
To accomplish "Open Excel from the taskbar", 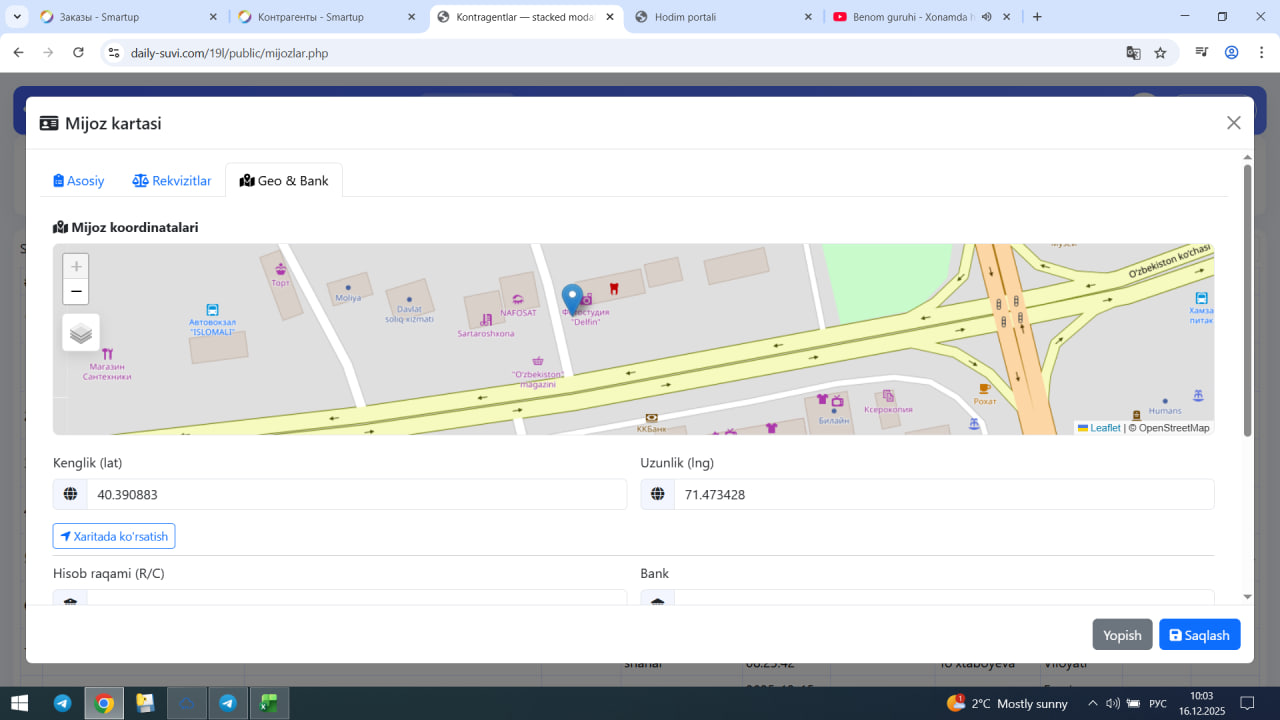I will click(268, 703).
